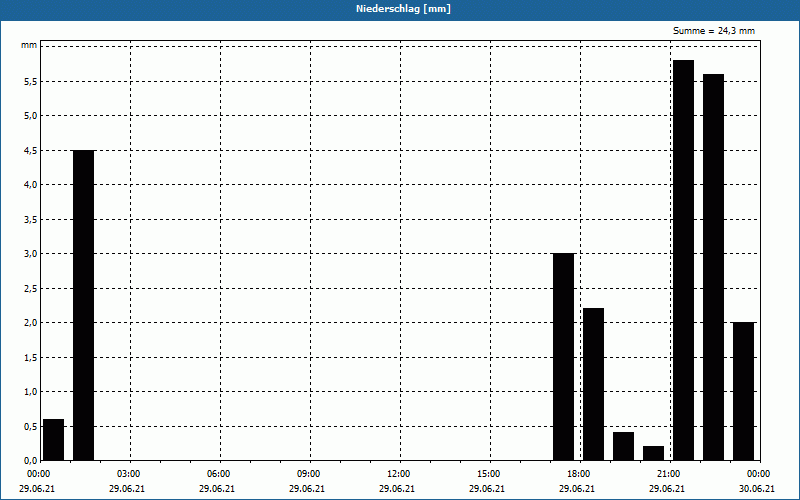Click the 15:00 time axis label
800x500 pixels.
tap(488, 473)
